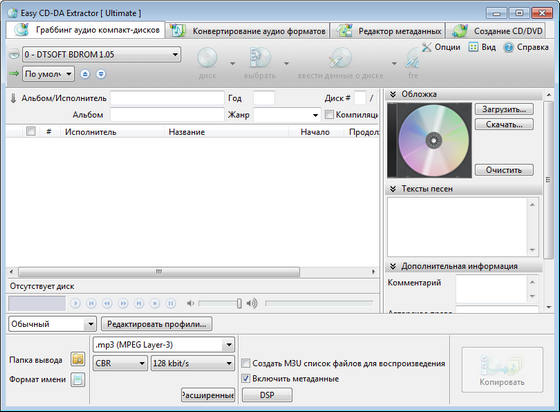Screen dimensions: 560x412
Task: Click the play playback button
Action: point(75,303)
